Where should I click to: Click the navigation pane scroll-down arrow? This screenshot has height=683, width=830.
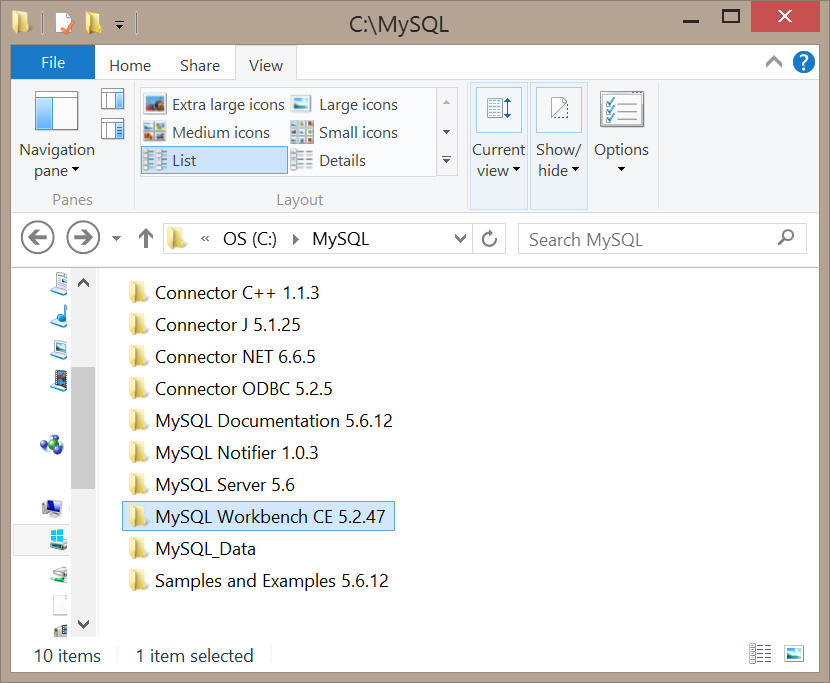point(83,624)
